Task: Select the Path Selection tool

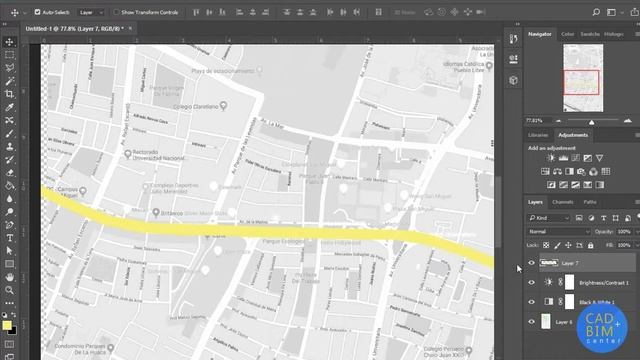Action: click(9, 251)
